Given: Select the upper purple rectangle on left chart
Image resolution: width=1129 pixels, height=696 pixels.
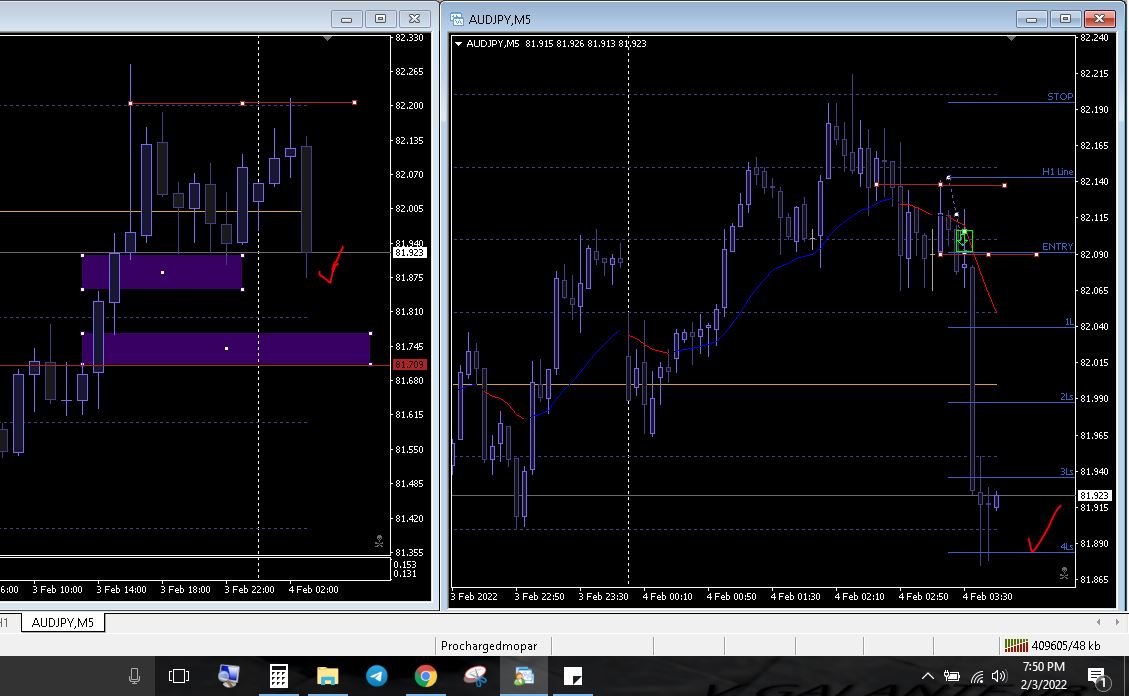Looking at the screenshot, I should (162, 272).
